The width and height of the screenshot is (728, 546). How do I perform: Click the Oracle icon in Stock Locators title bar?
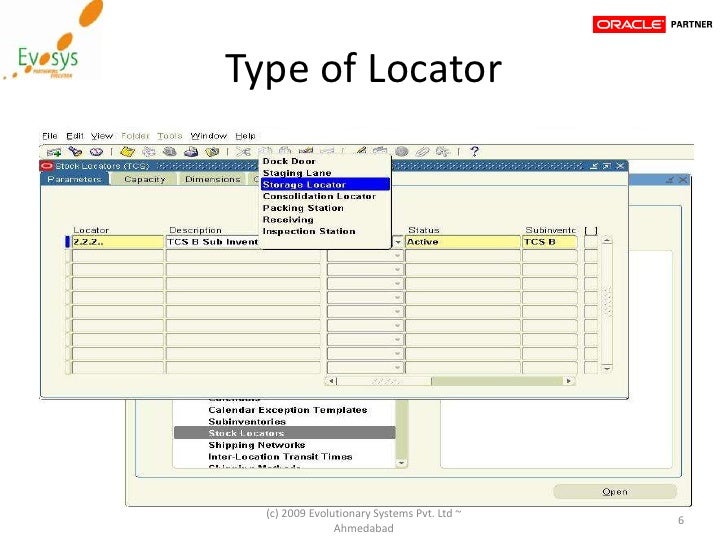point(47,166)
